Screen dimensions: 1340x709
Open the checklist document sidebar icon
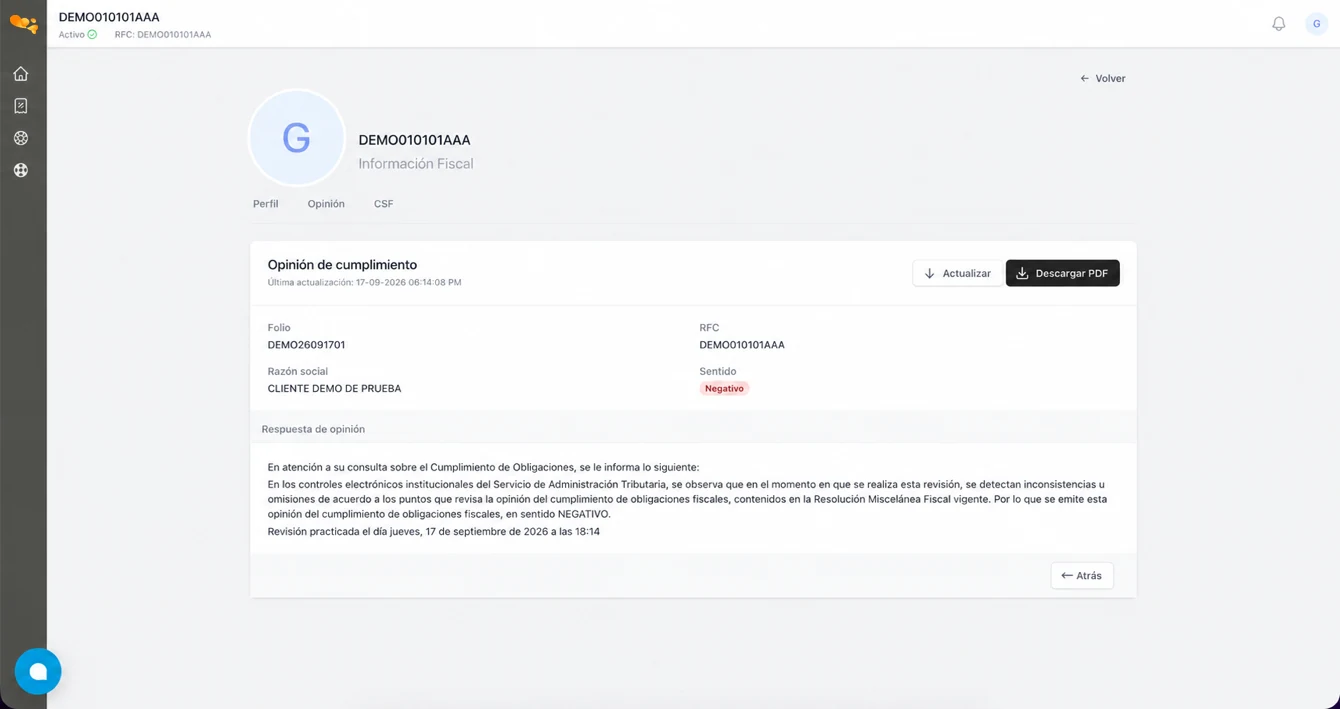coord(21,106)
